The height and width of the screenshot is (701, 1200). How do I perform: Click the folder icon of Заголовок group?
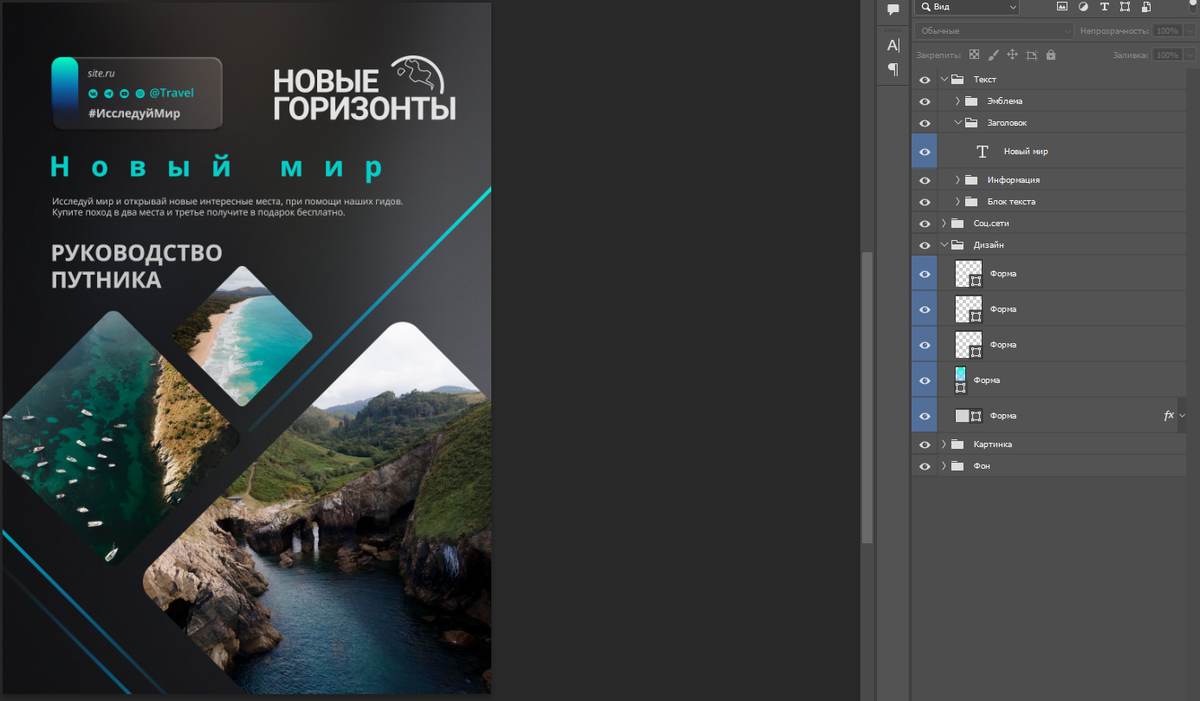971,123
